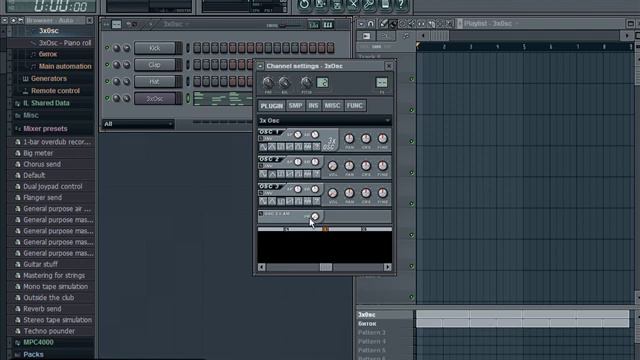
Task: Open the keyboard editor in step sequencer
Action: pos(328,25)
